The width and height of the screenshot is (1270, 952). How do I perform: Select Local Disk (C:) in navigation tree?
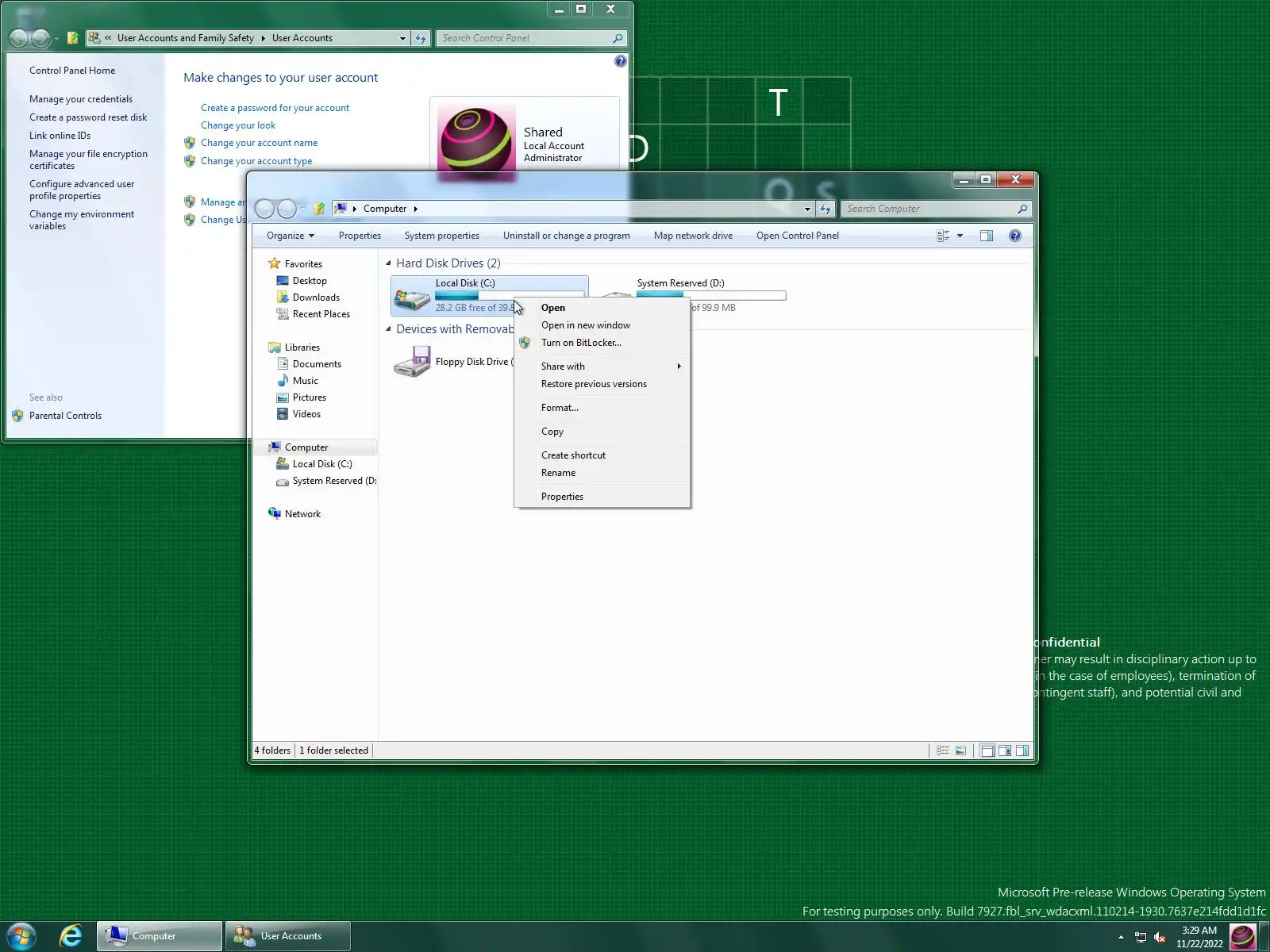(x=322, y=464)
